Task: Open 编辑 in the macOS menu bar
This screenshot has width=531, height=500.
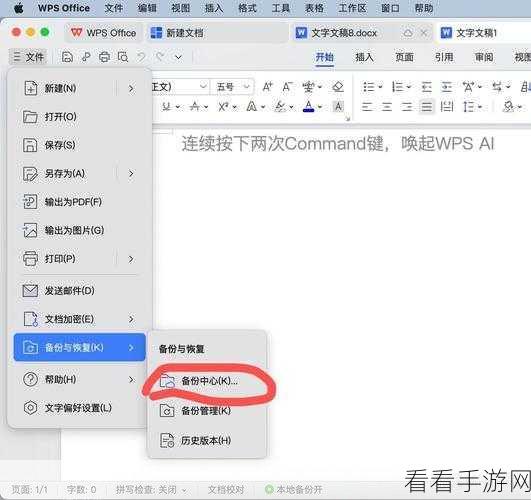Action: coord(147,8)
